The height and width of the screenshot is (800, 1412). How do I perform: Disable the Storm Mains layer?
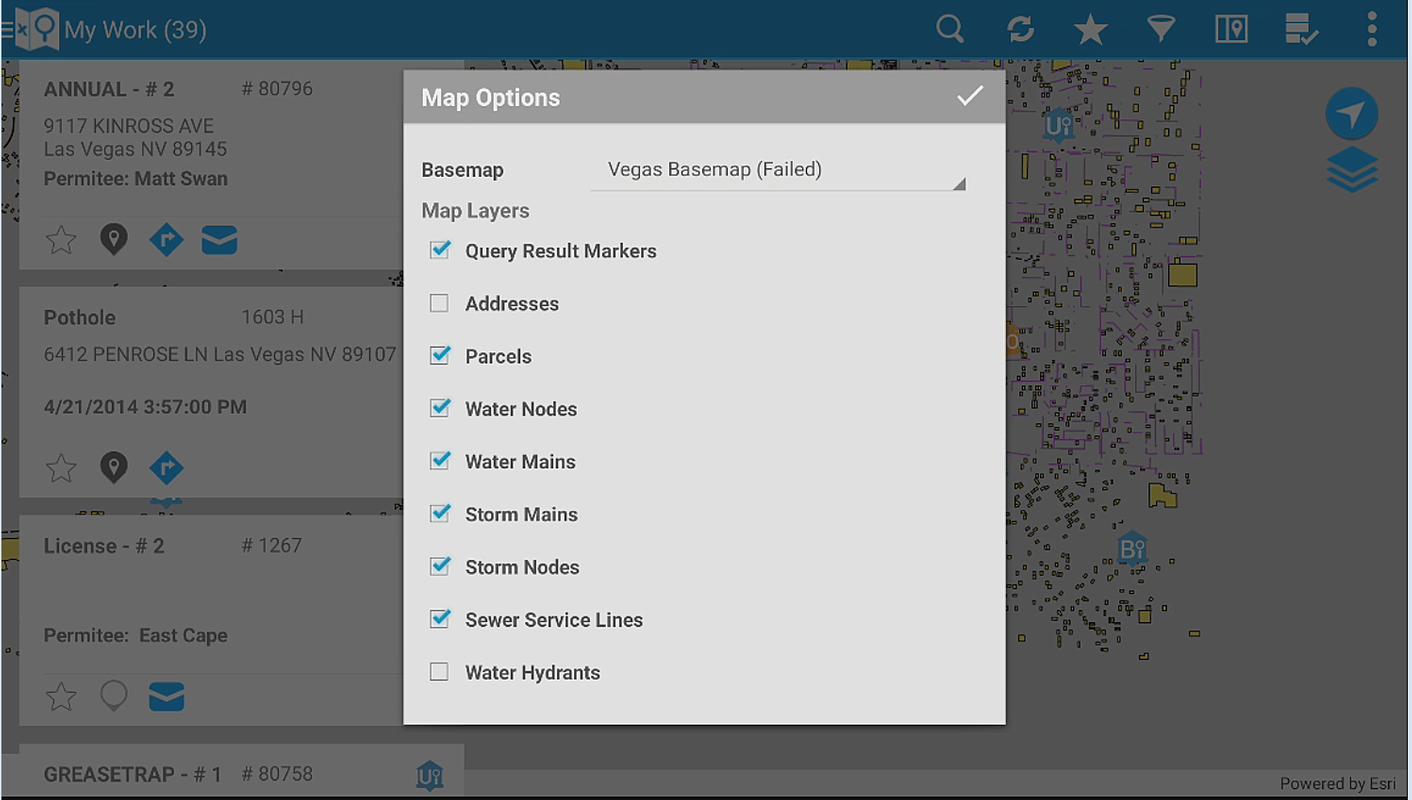click(439, 514)
